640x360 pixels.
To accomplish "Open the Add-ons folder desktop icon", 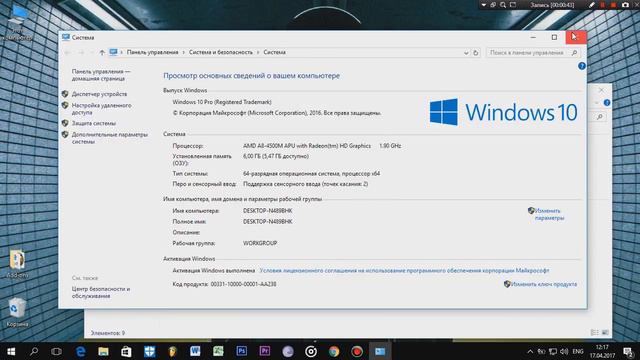I will click(17, 264).
